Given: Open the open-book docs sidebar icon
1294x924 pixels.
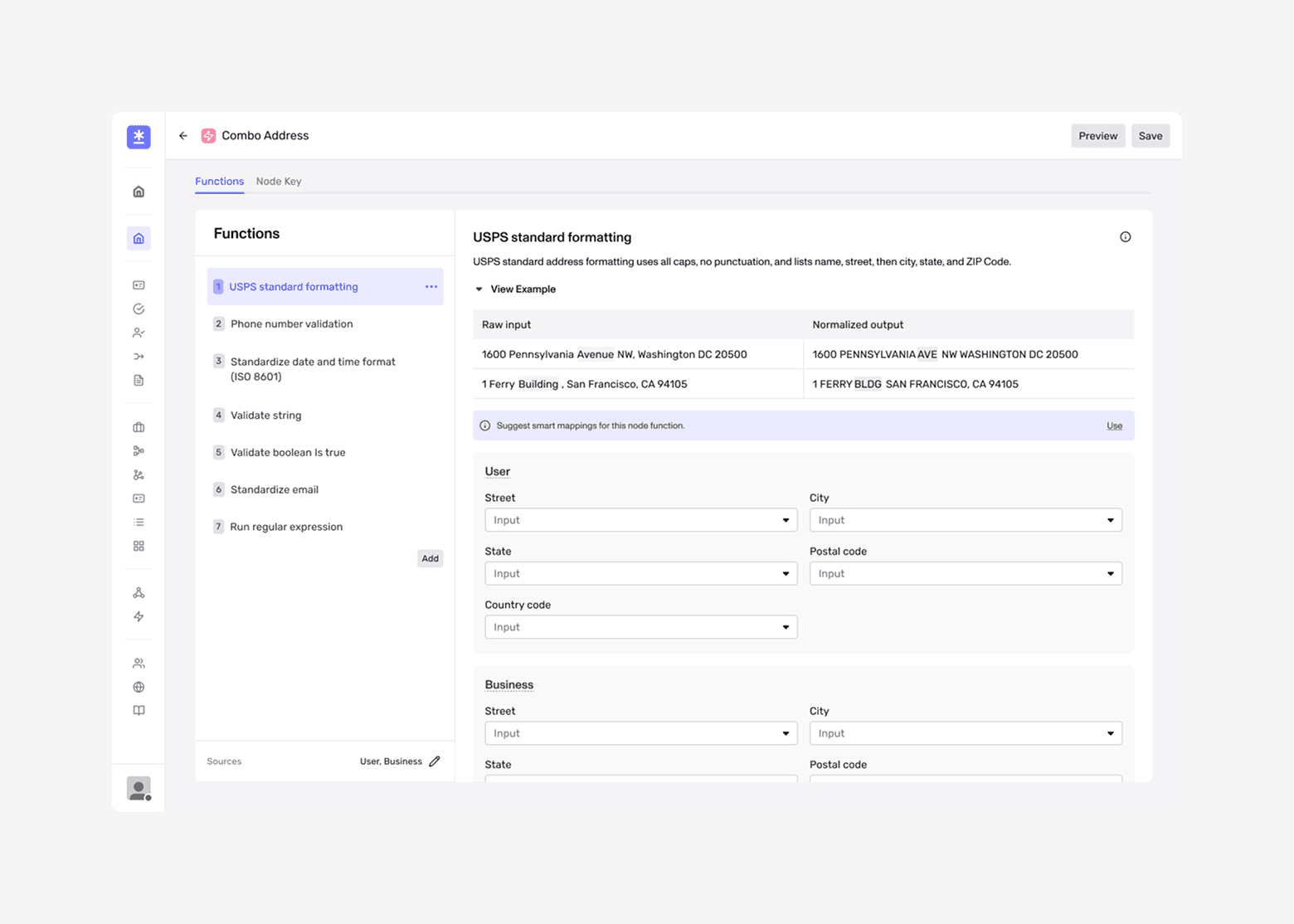Looking at the screenshot, I should pyautogui.click(x=139, y=711).
